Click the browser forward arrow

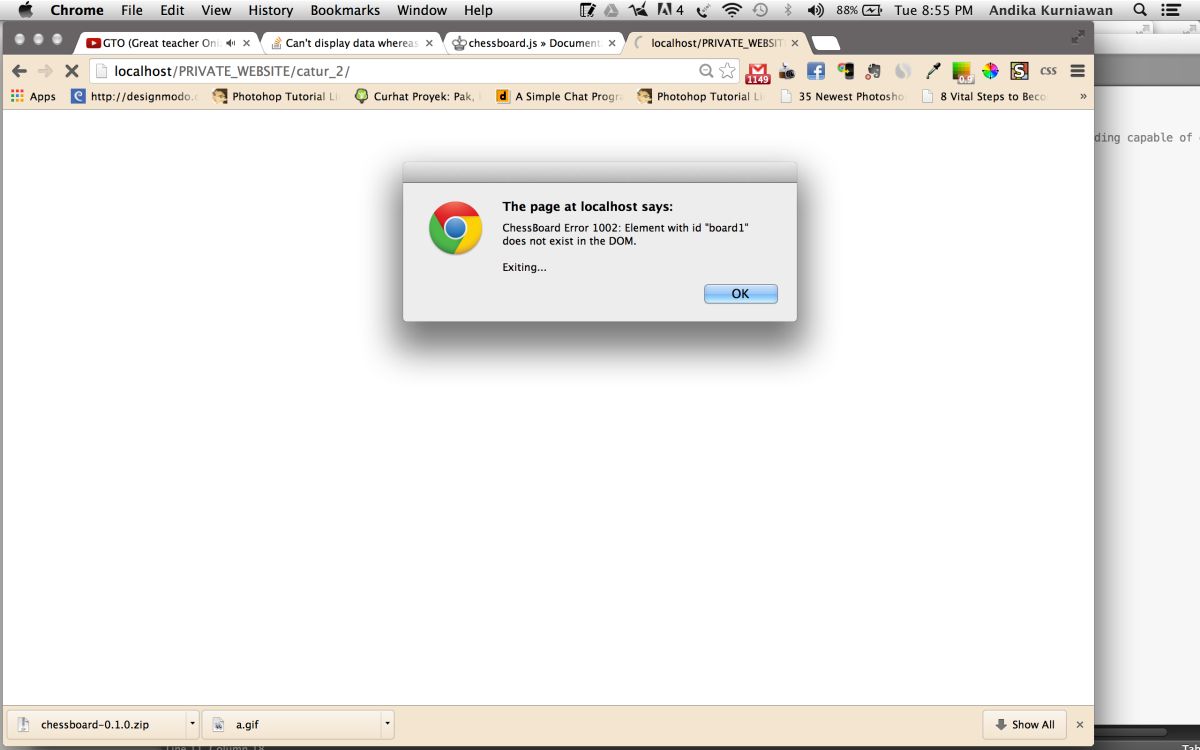point(45,71)
